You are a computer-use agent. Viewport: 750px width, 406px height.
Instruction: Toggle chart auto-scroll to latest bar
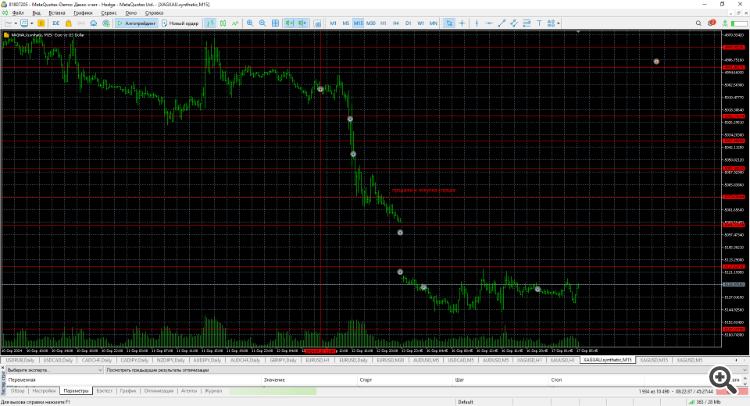289,23
